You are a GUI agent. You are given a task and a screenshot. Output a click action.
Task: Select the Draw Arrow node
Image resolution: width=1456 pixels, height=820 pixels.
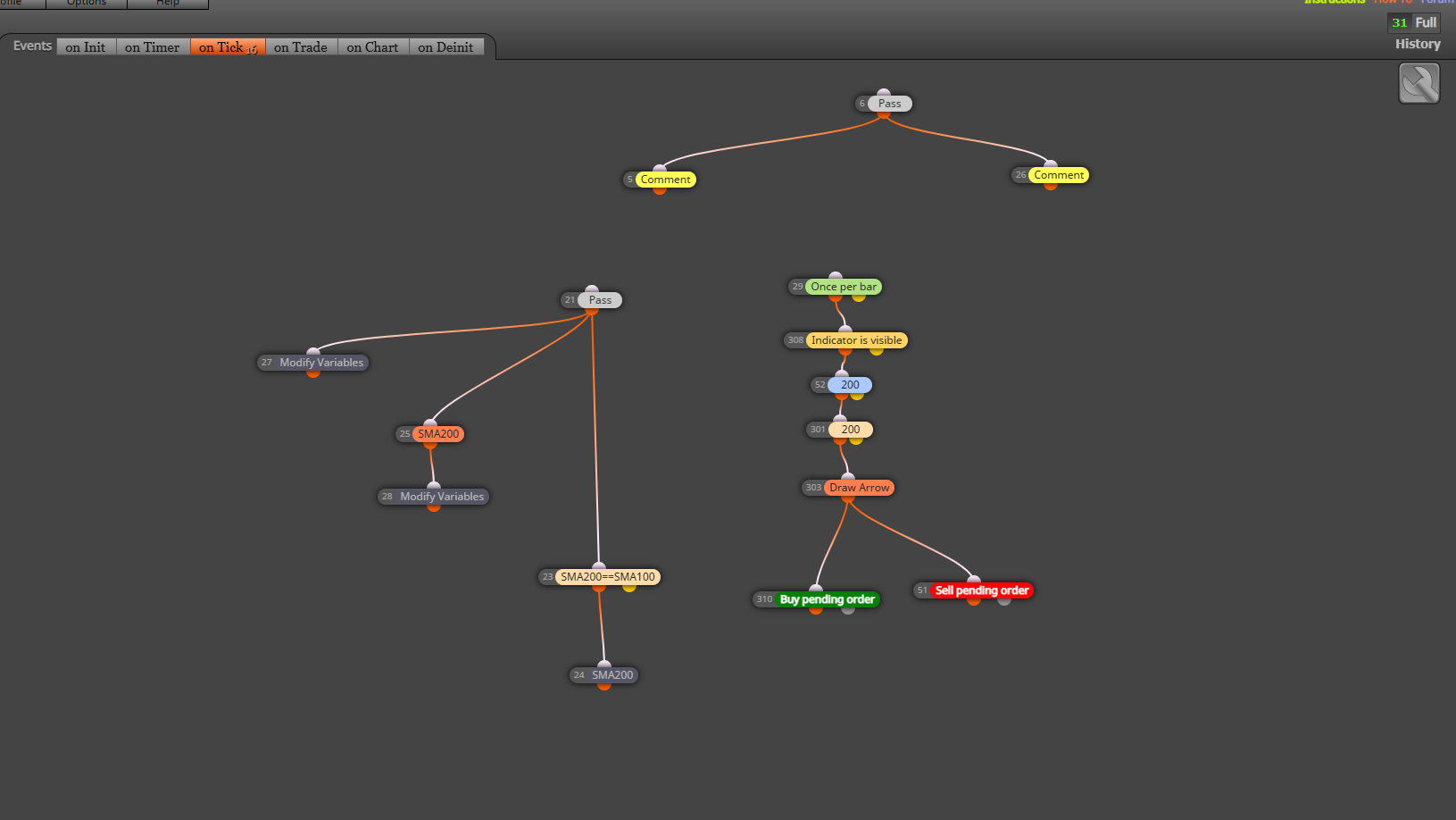point(859,488)
